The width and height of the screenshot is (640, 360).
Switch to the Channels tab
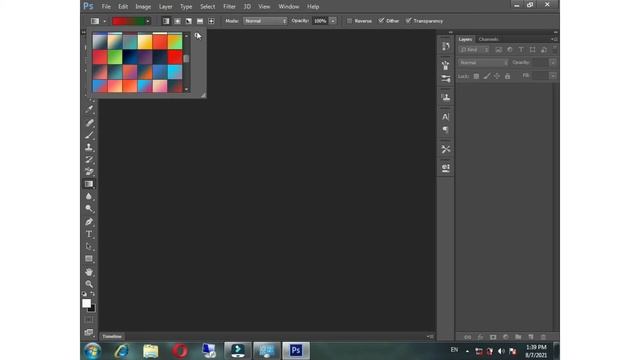[488, 39]
